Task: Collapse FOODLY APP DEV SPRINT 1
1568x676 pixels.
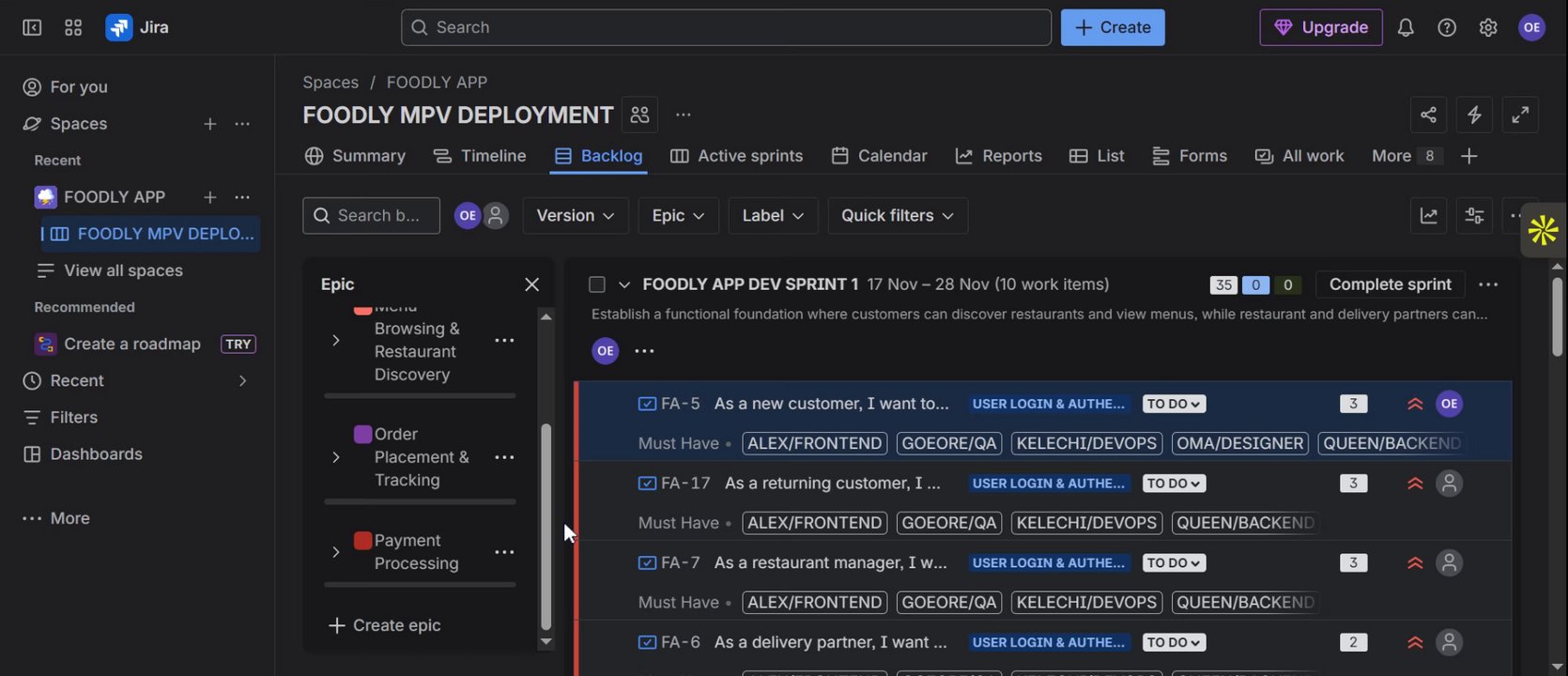Action: (623, 284)
